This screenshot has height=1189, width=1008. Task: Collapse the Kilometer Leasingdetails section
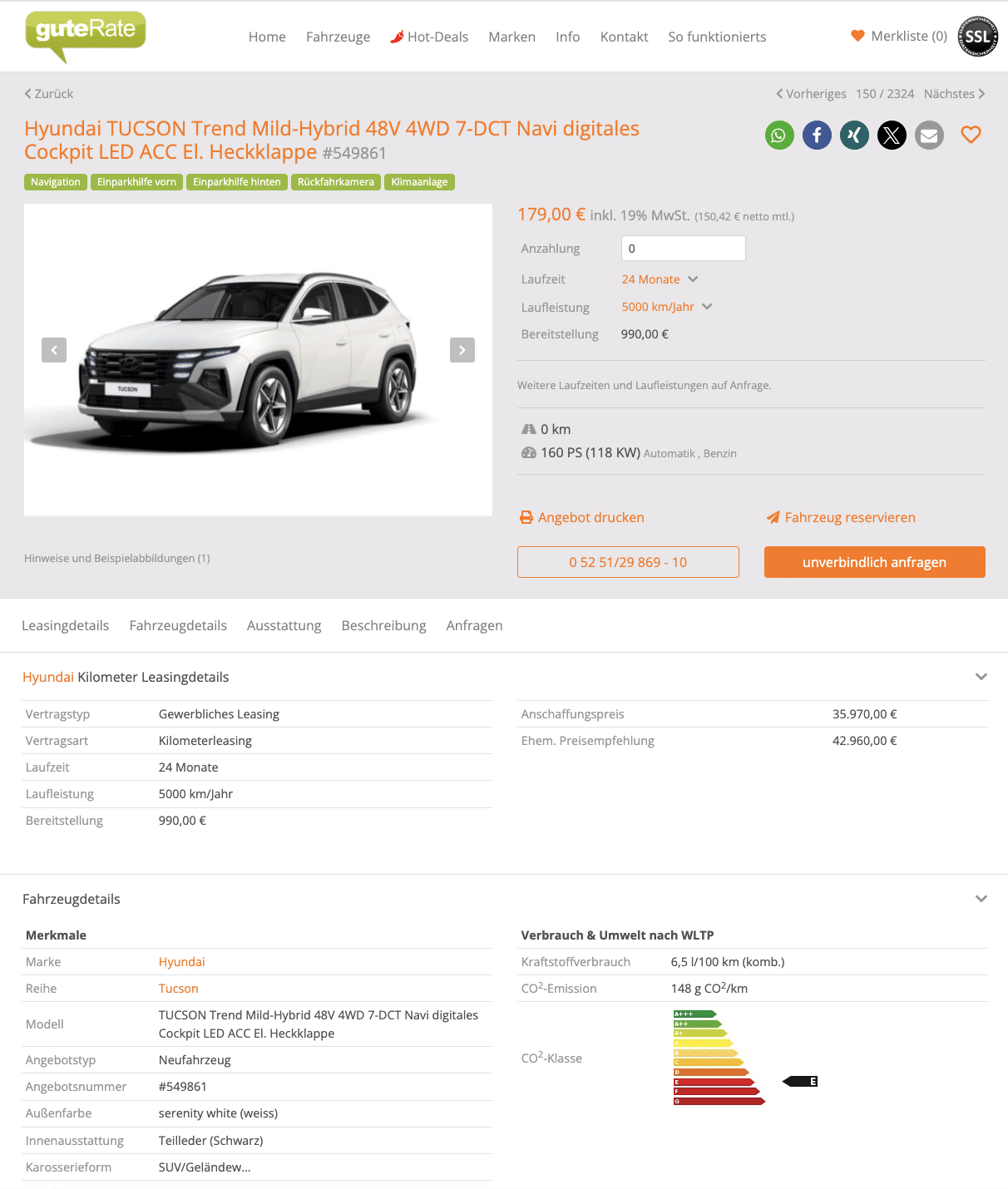981,677
